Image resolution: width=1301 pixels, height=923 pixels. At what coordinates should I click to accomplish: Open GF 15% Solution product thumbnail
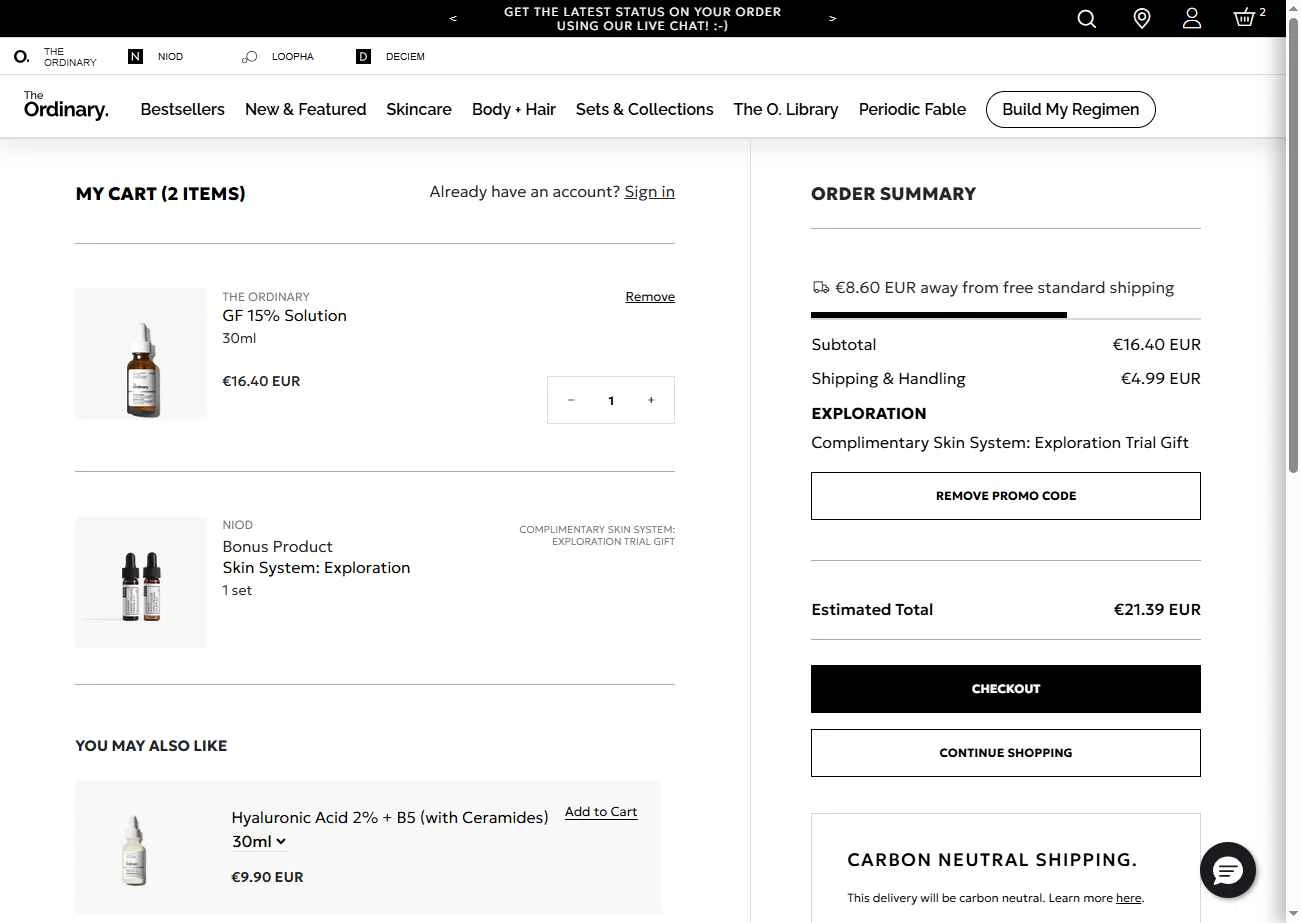(141, 354)
